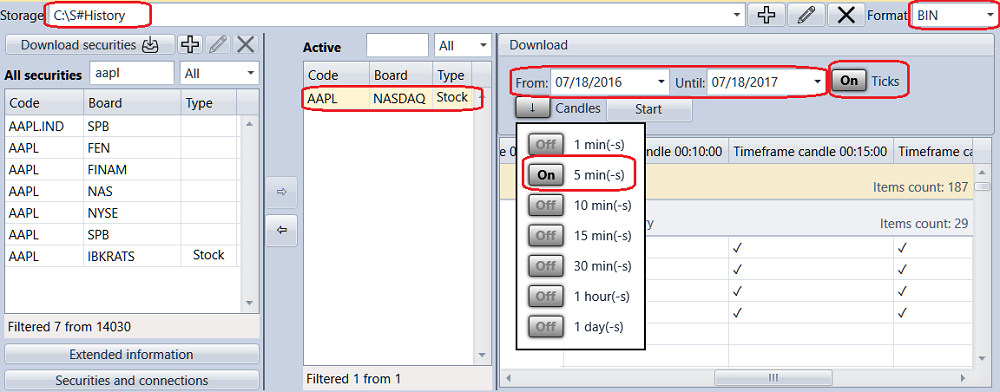1000x392 pixels.
Task: Click the All securities list scrollbar down arrow
Action: point(249,303)
